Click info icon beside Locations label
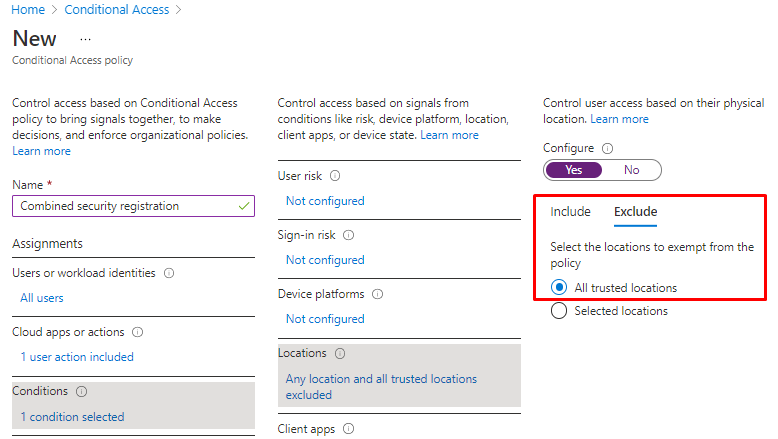The image size is (778, 439). coord(340,353)
